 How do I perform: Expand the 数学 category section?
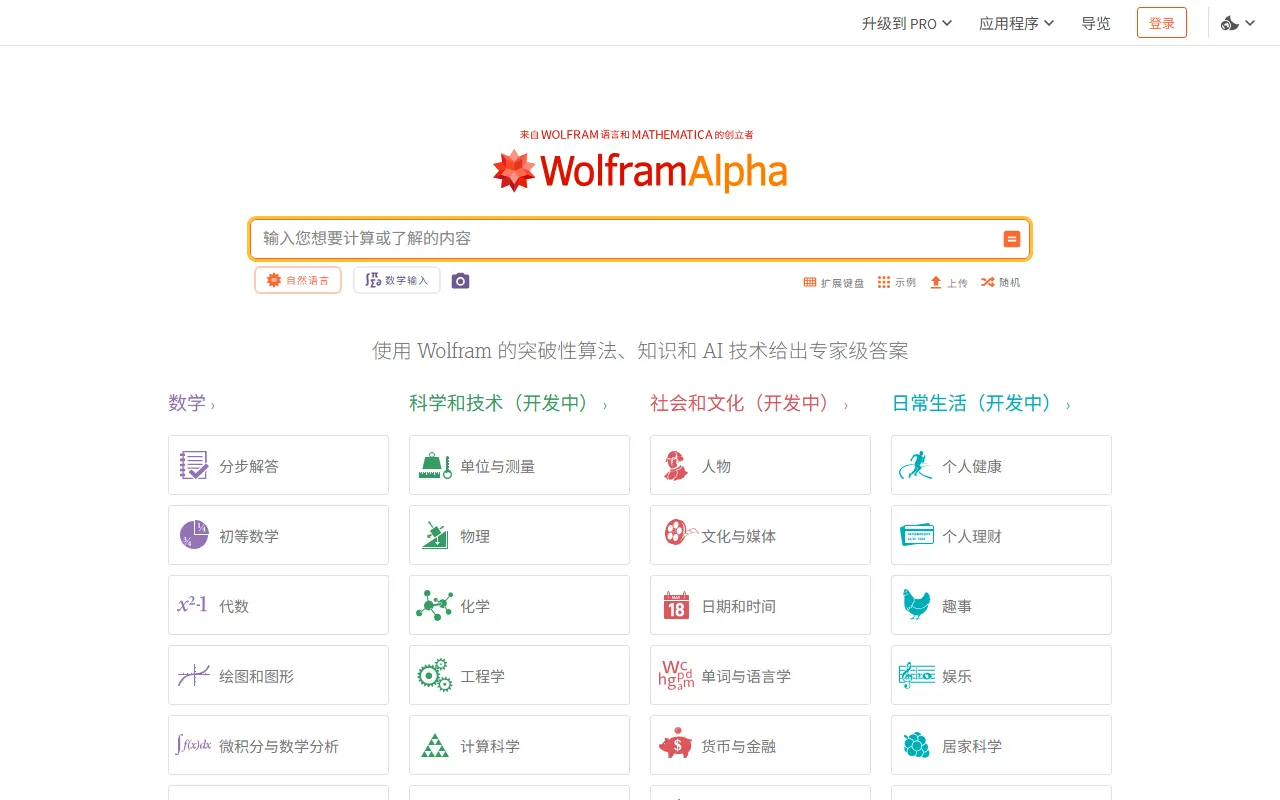click(x=189, y=403)
